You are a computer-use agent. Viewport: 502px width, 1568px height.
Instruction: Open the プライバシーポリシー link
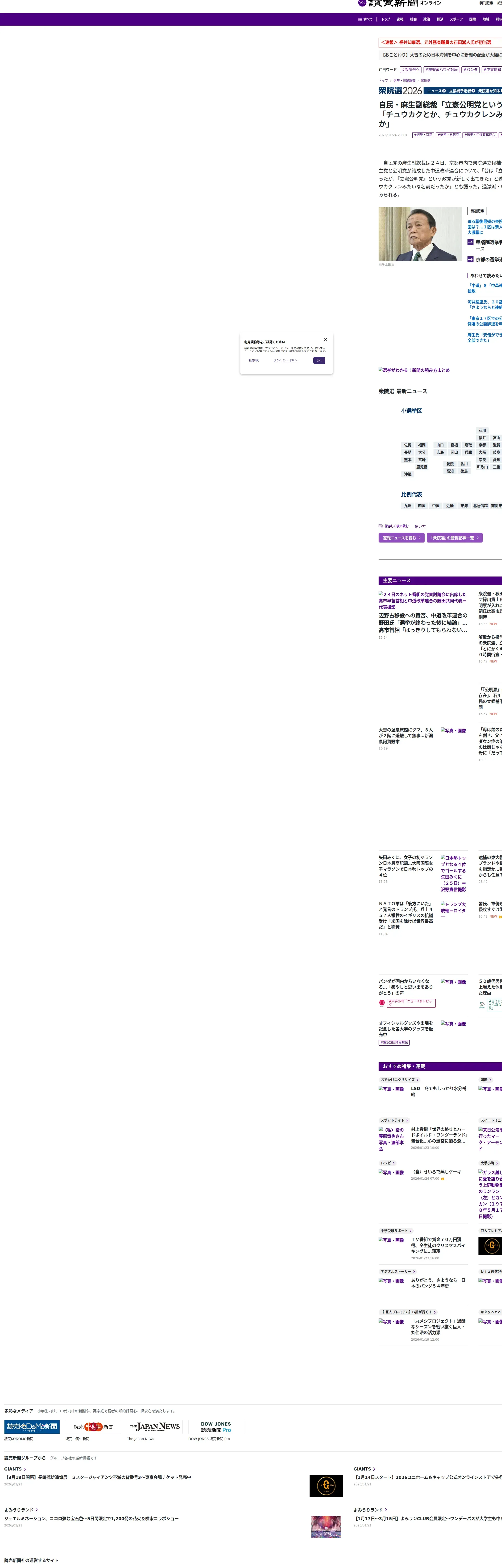[286, 360]
